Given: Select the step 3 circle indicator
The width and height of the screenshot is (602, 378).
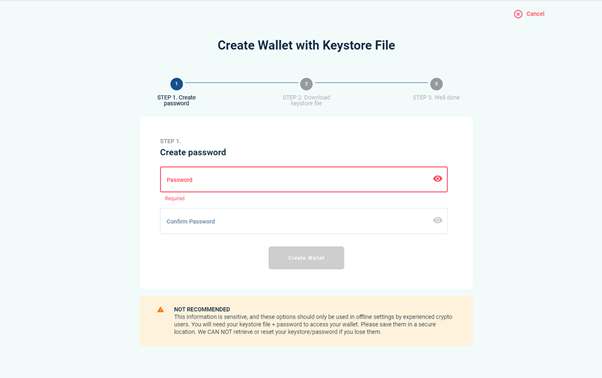Looking at the screenshot, I should click(436, 84).
